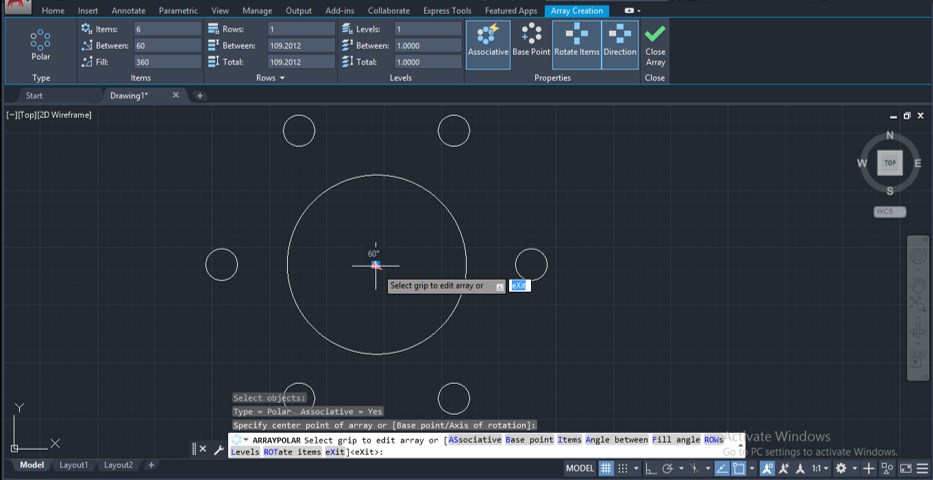Switch to the Layout1 tab
This screenshot has width=933, height=480.
73,465
